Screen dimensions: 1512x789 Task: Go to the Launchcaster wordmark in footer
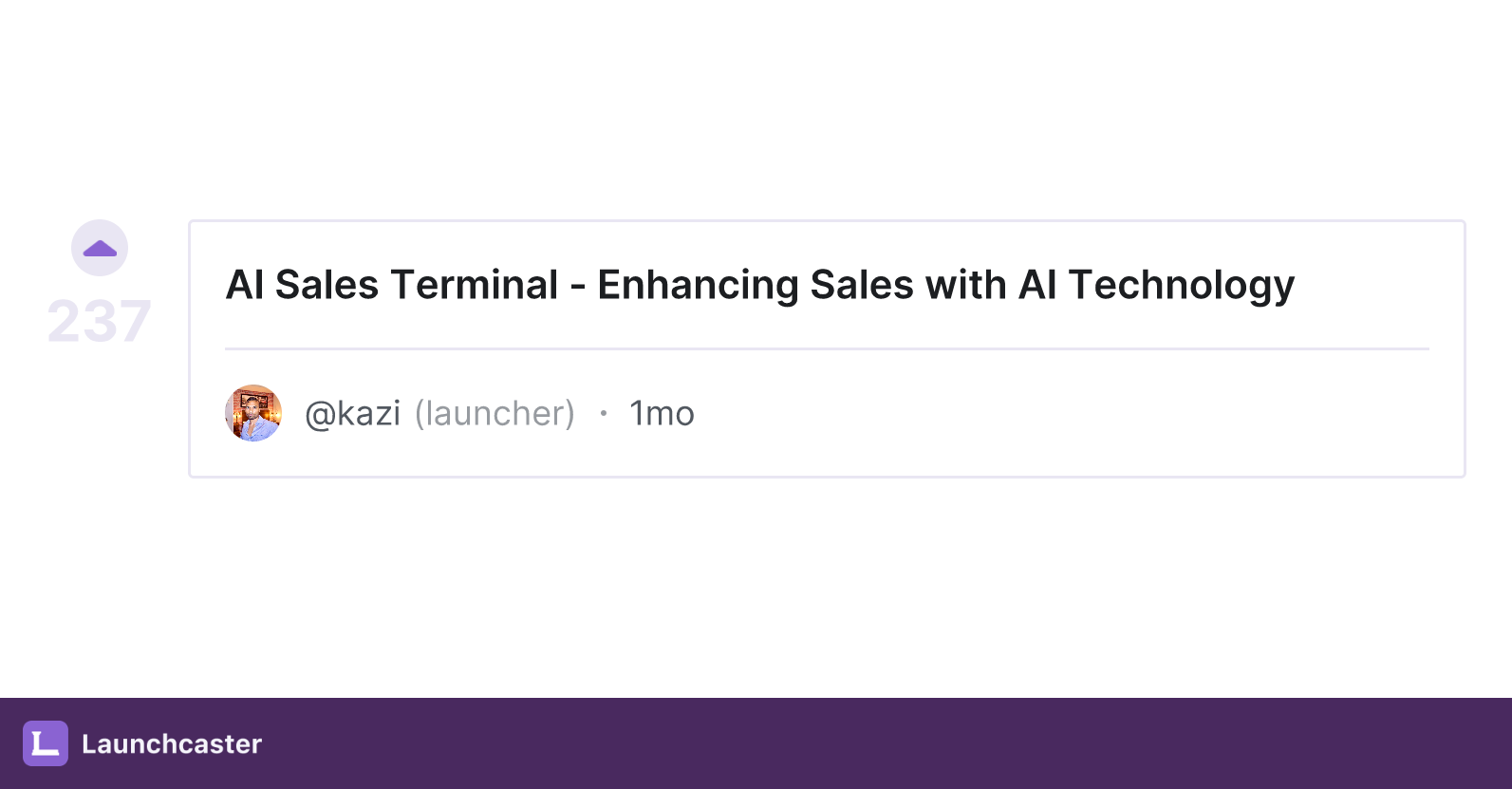click(172, 743)
